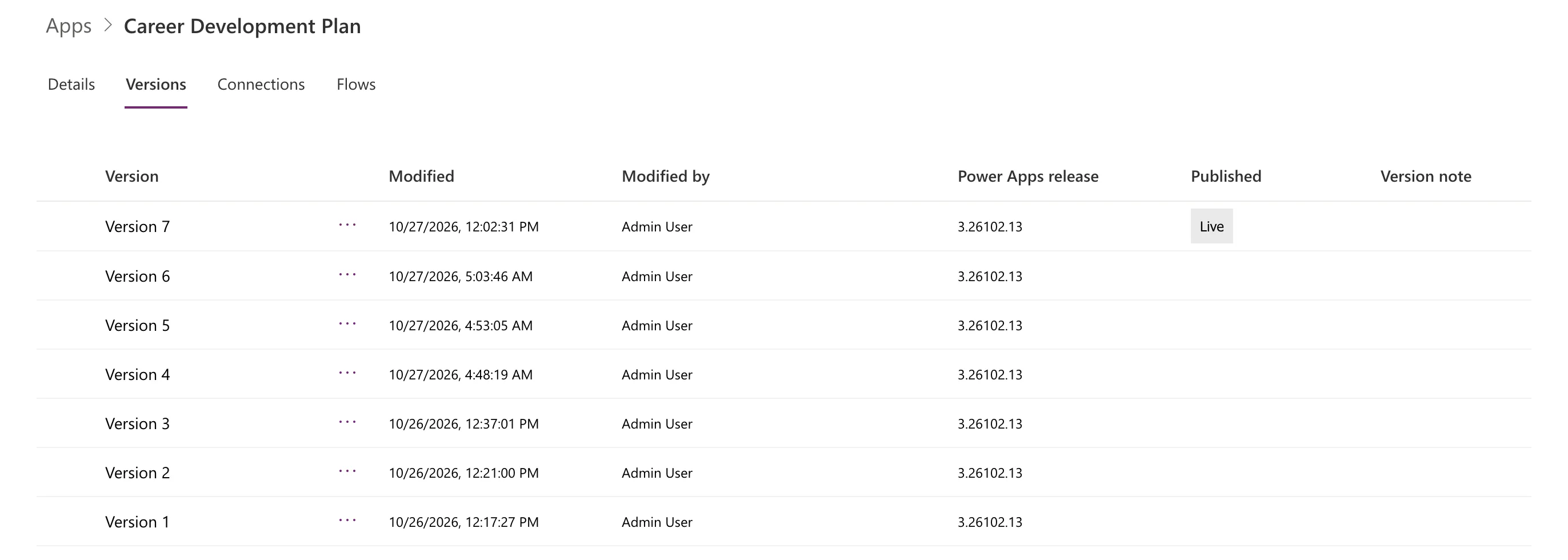Click timestamp 10/26/2026, 12:17:27 PM
Screen dimensions: 1568x560
(x=464, y=522)
